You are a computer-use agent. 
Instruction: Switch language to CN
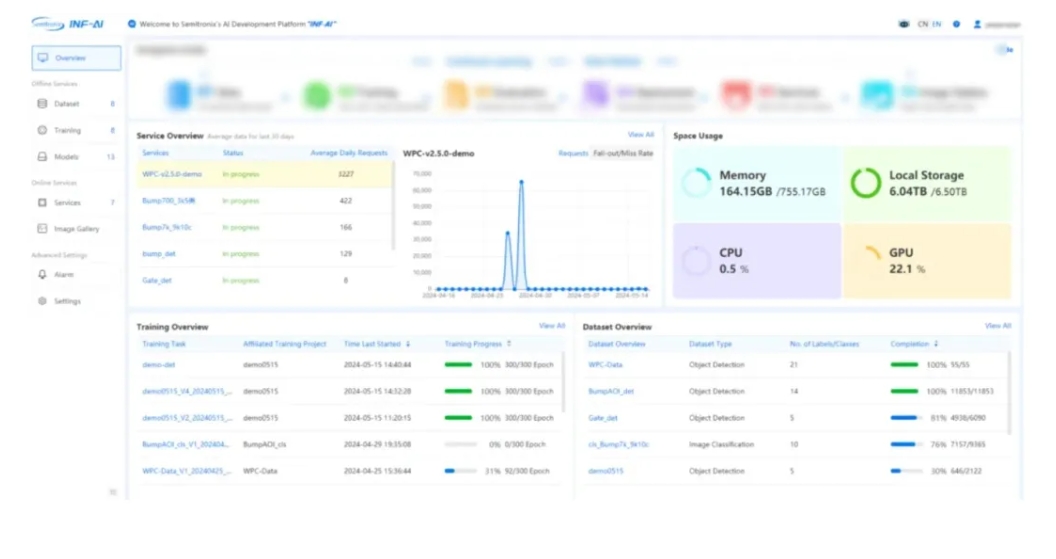[x=923, y=24]
